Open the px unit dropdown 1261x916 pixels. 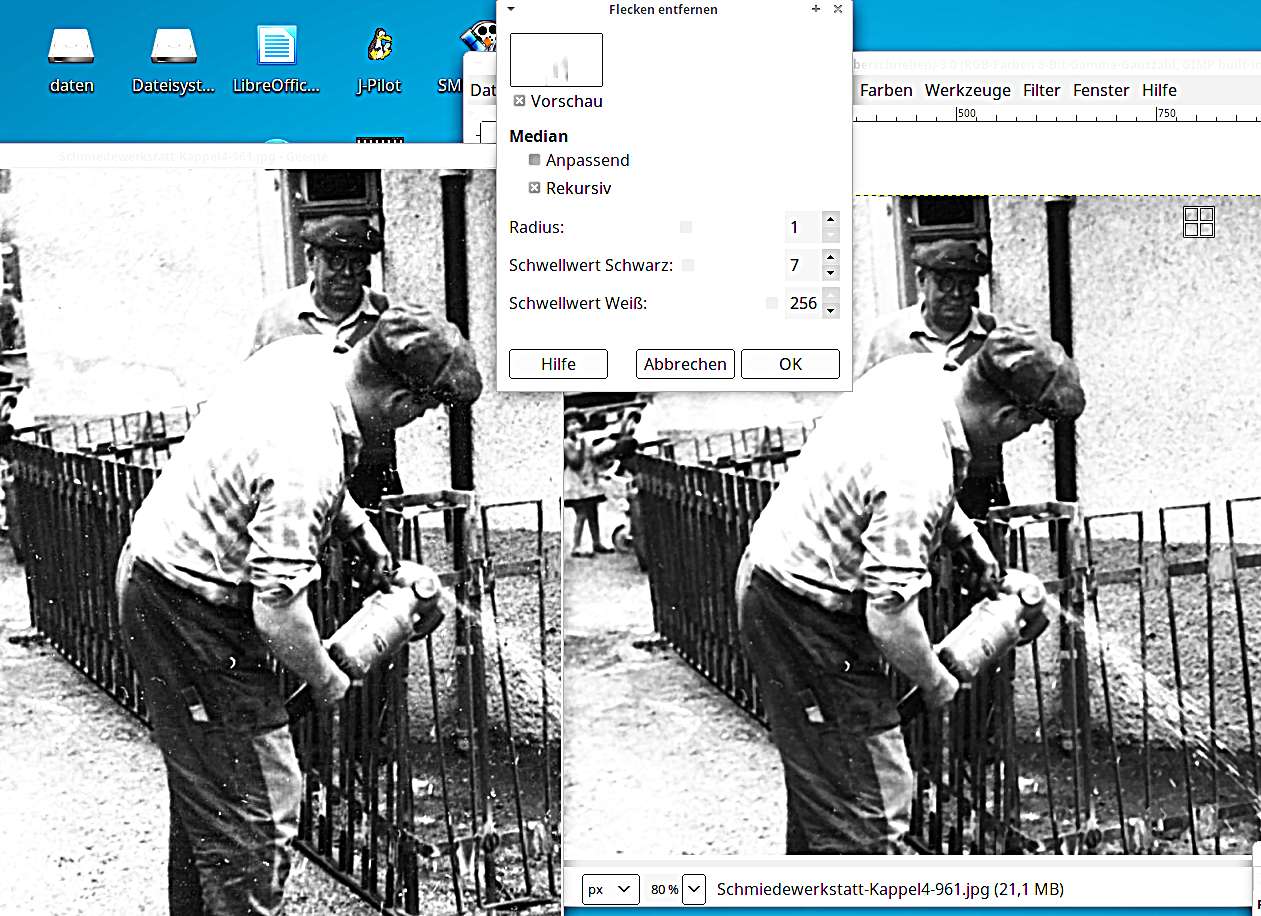pyautogui.click(x=610, y=889)
